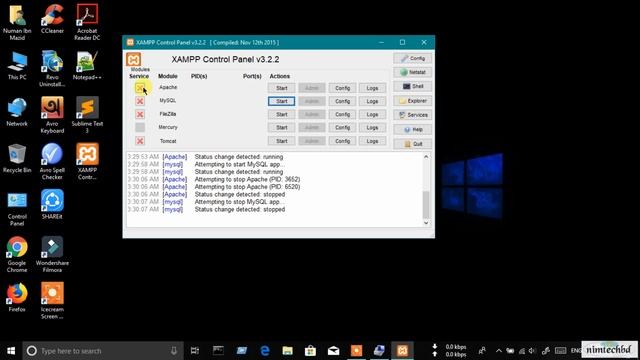Select the This PC desktop icon
640x360 pixels.
[x=17, y=65]
